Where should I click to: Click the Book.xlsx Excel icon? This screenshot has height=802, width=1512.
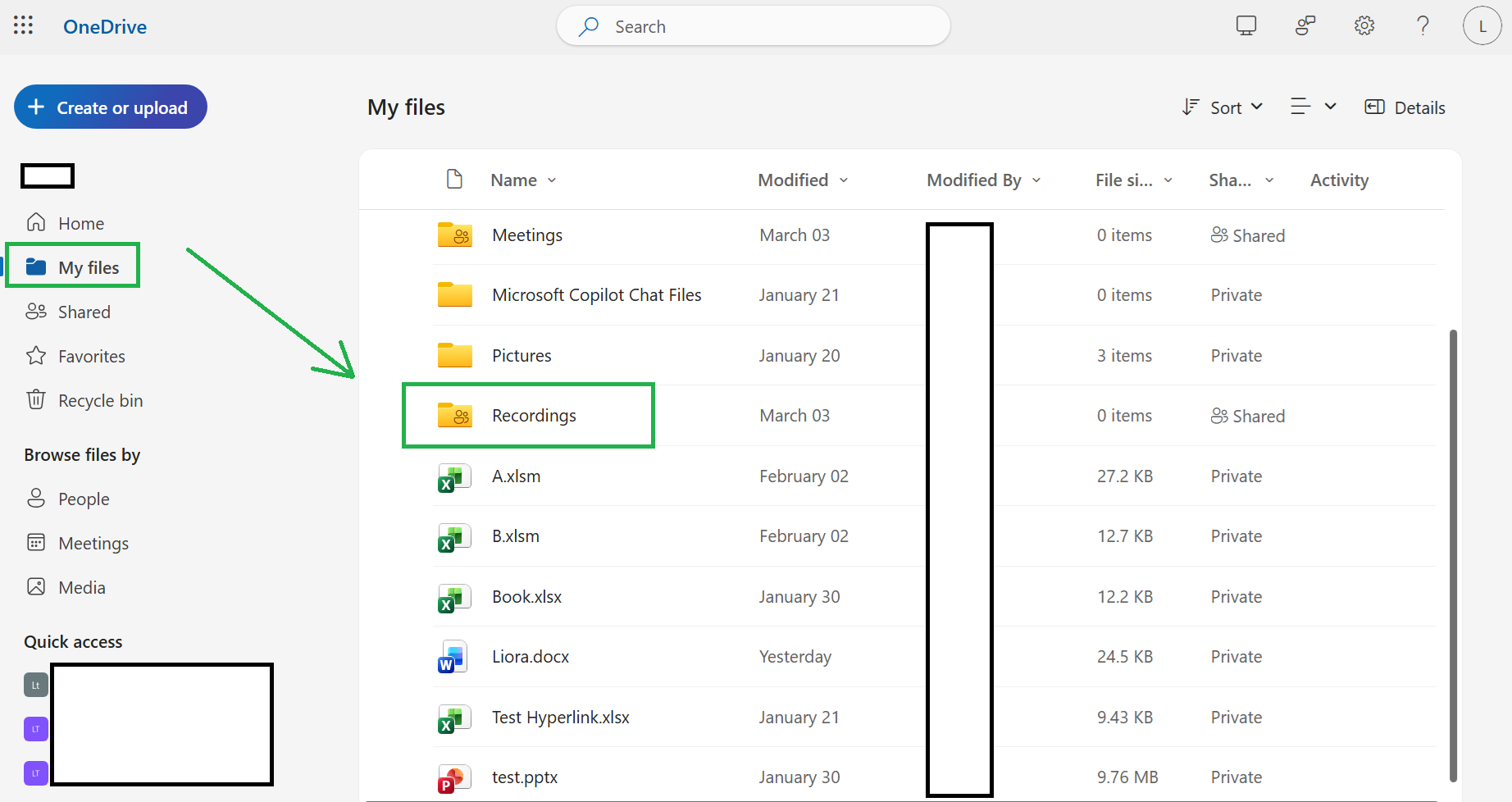point(454,598)
